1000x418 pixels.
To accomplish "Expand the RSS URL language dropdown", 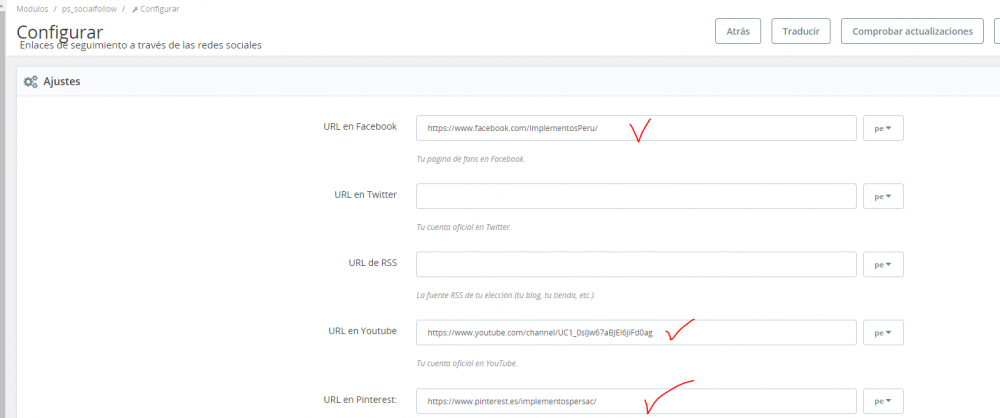I will (883, 265).
